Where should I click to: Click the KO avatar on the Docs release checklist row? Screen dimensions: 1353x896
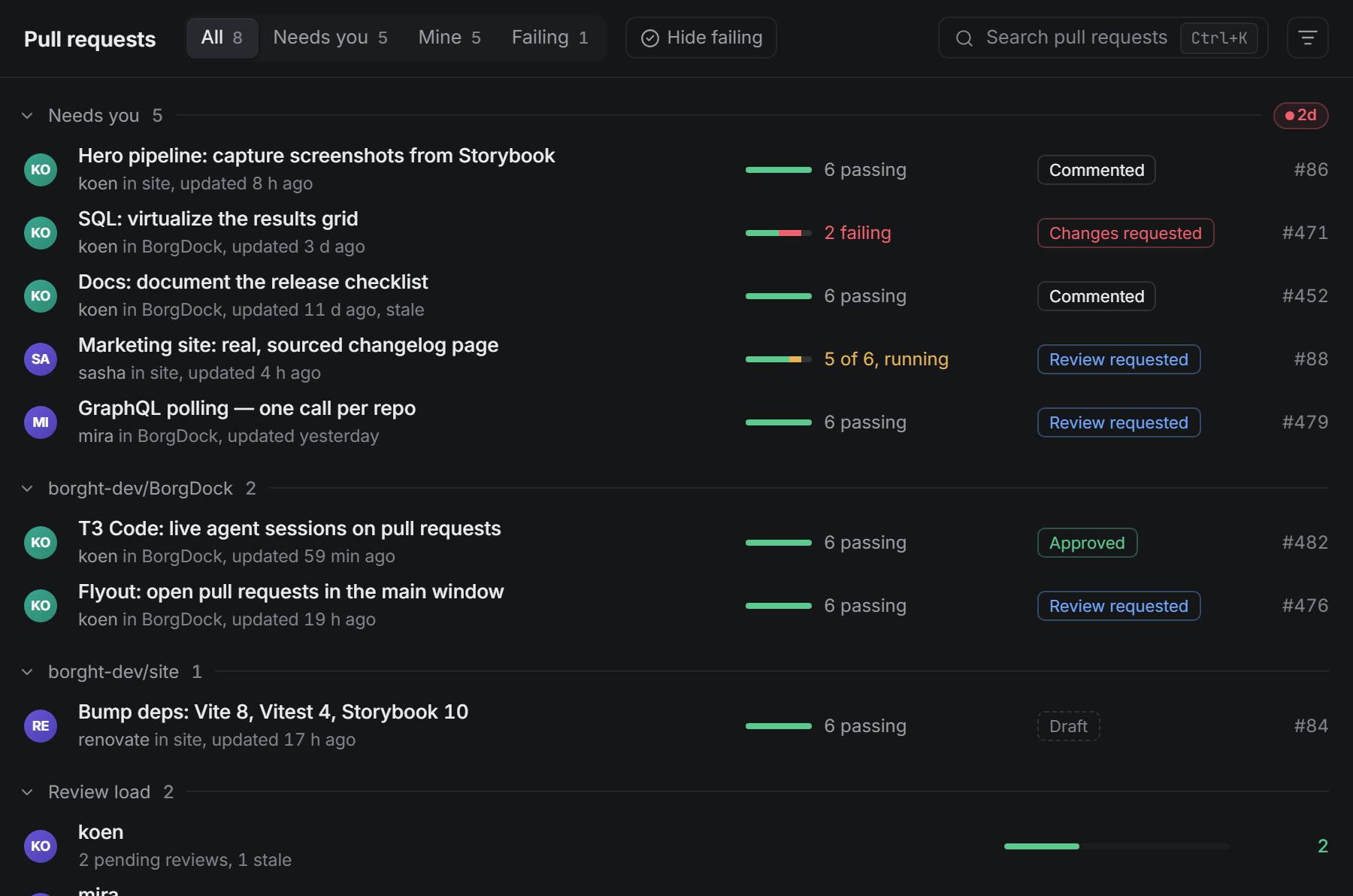click(41, 296)
